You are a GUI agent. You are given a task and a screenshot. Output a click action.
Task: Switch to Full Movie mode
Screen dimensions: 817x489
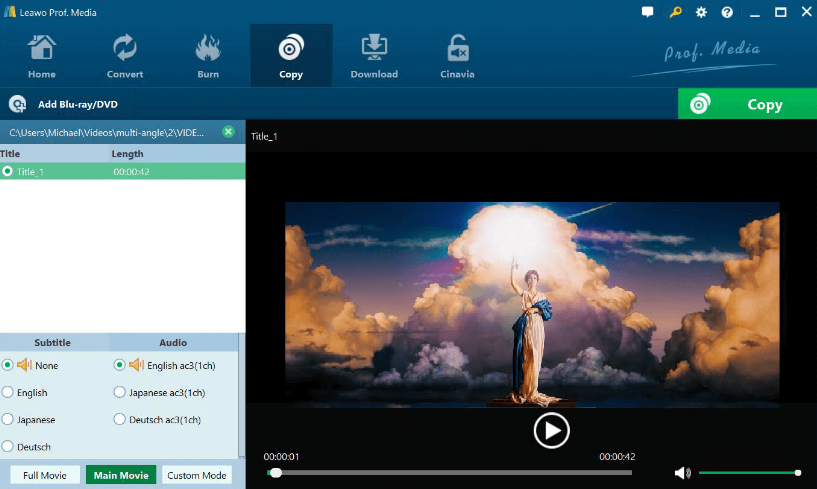(45, 475)
